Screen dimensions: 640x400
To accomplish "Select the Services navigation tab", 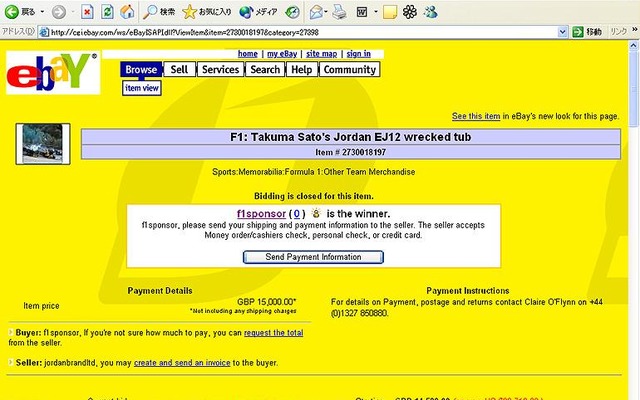I will (220, 69).
